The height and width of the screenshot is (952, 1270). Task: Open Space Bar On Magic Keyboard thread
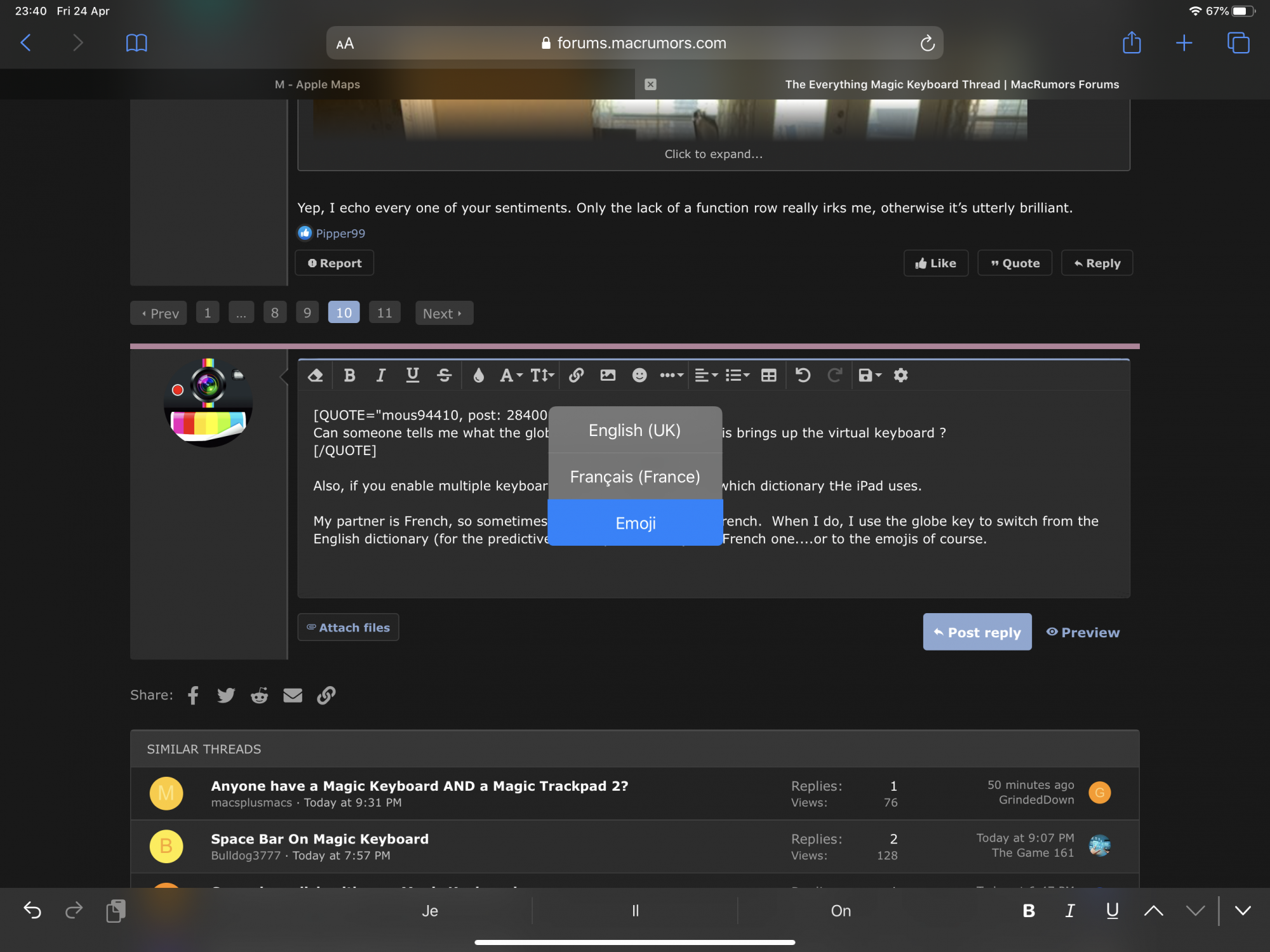point(319,839)
